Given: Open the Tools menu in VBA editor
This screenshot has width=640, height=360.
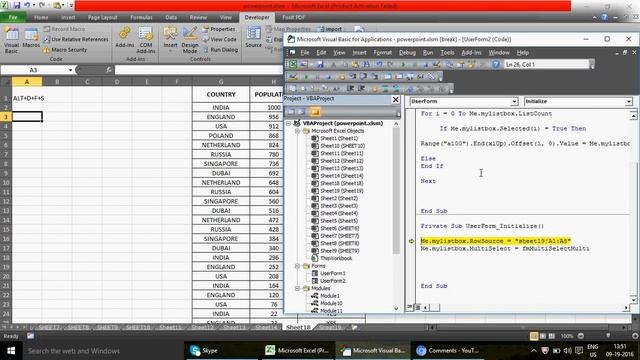Looking at the screenshot, I should pyautogui.click(x=447, y=53).
